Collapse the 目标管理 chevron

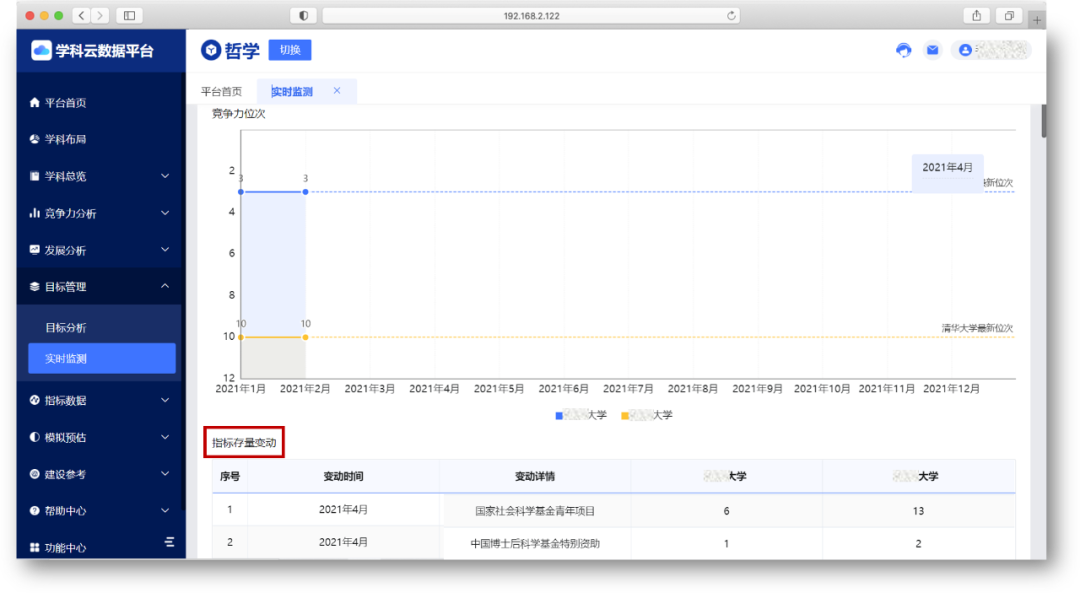pyautogui.click(x=165, y=286)
